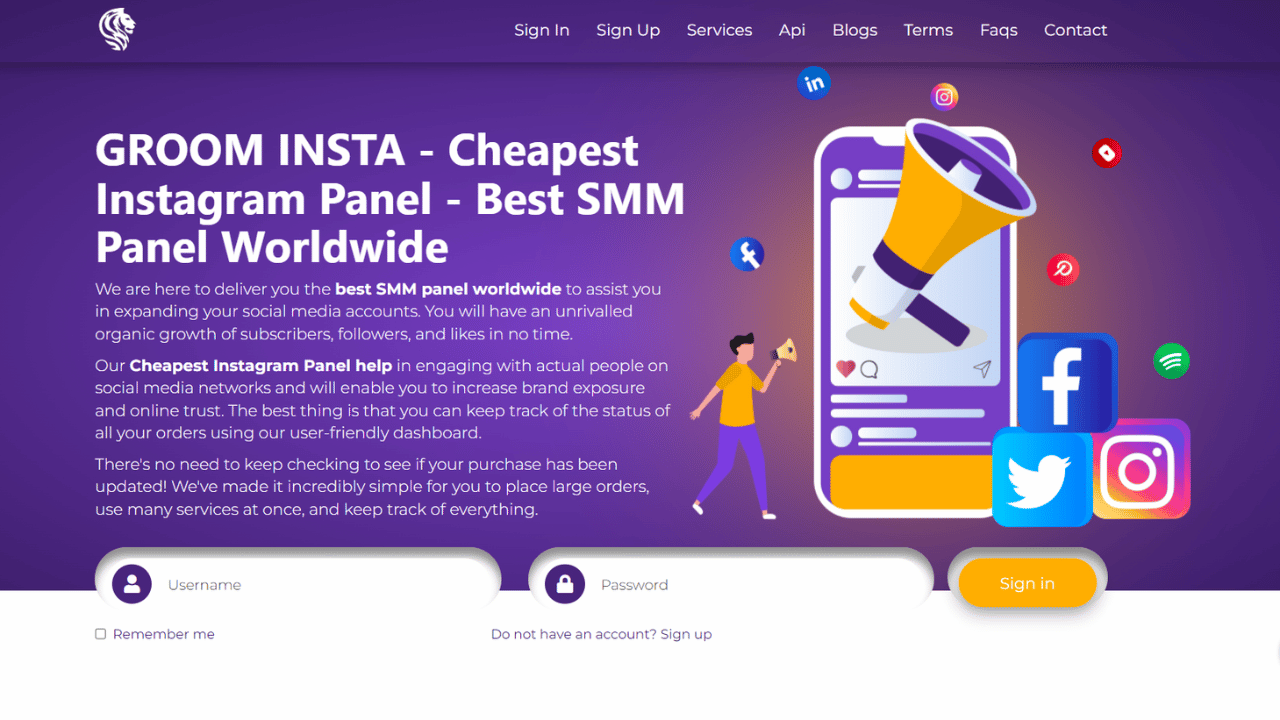
Task: Open the Contact link in the header
Action: tap(1075, 30)
